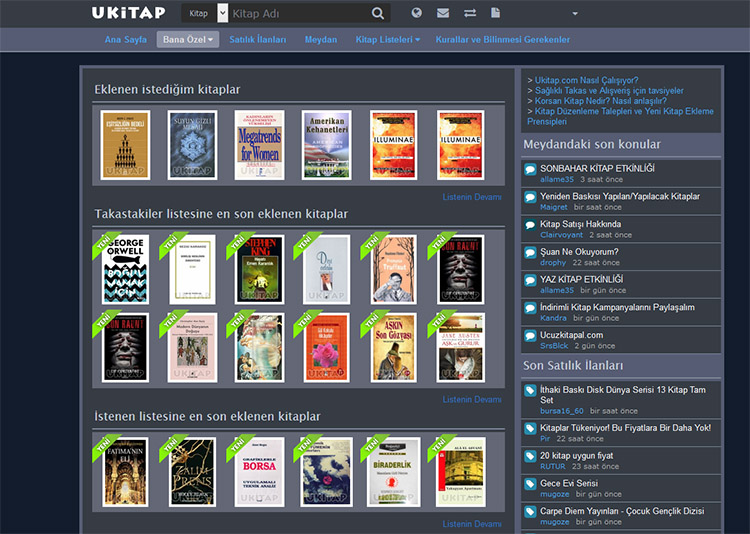Click chat bubble beside Ucuzkitapal.com
The image size is (750, 534).
tap(530, 336)
